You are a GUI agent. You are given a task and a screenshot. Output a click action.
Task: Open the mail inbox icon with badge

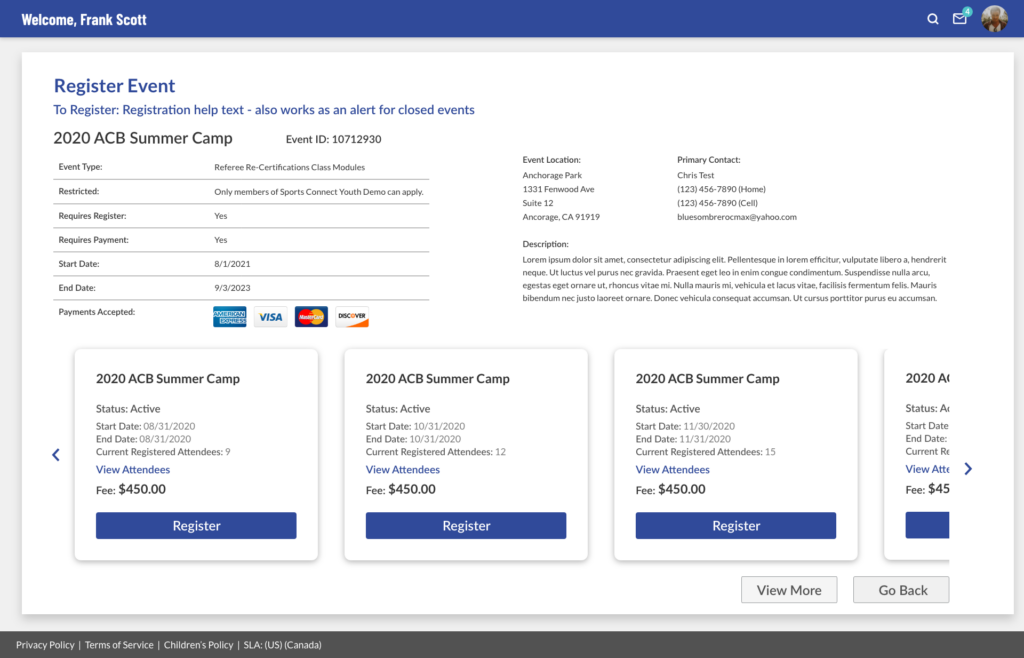pos(960,19)
